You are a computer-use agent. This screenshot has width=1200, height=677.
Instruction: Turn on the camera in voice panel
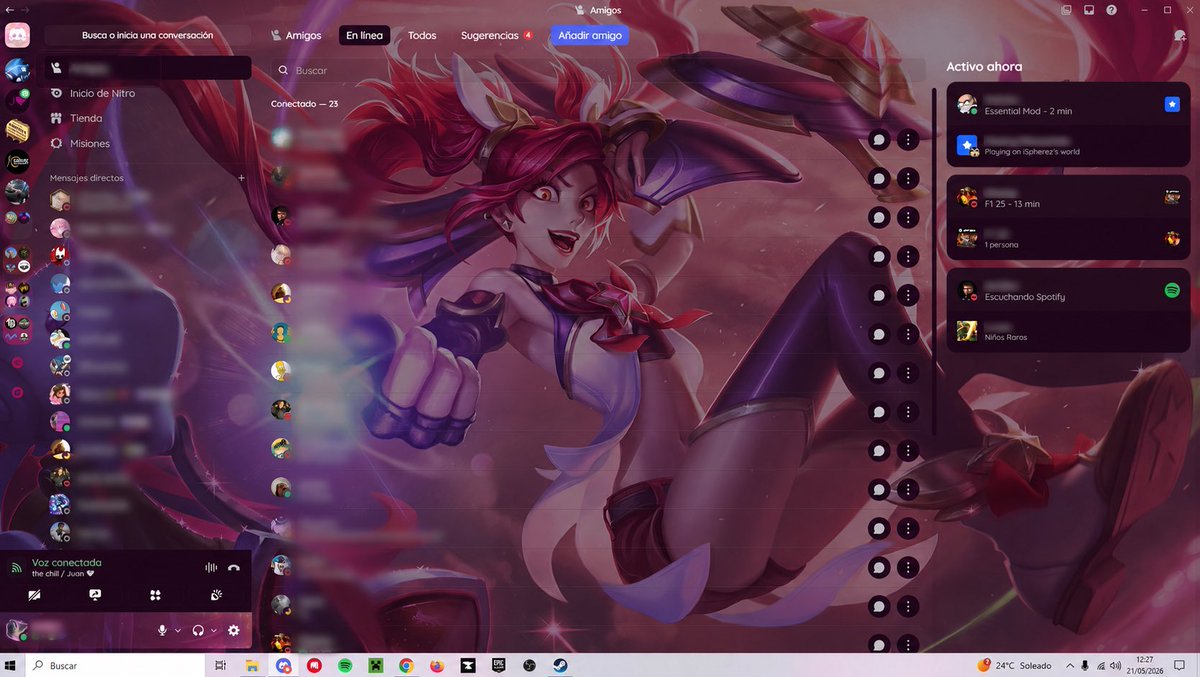pos(35,595)
